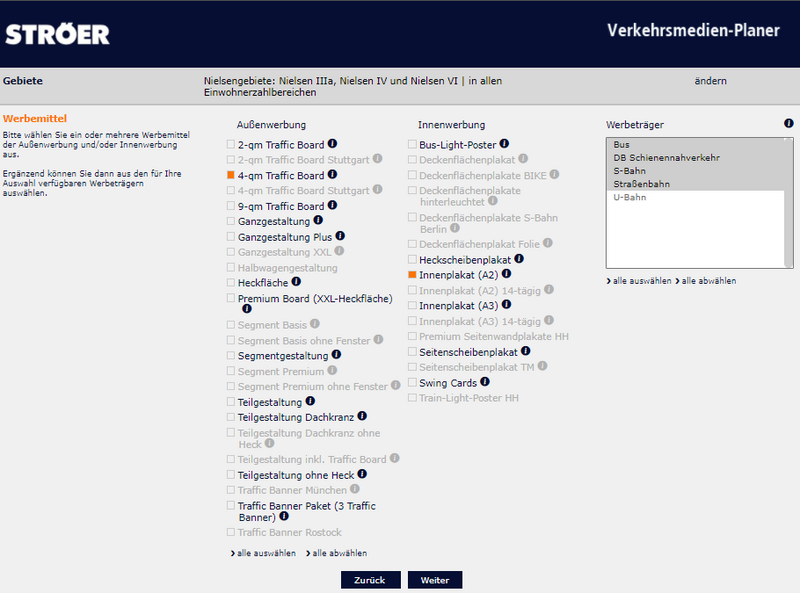Tick Teilgestaltung Dachkranz checkbox

pos(231,417)
